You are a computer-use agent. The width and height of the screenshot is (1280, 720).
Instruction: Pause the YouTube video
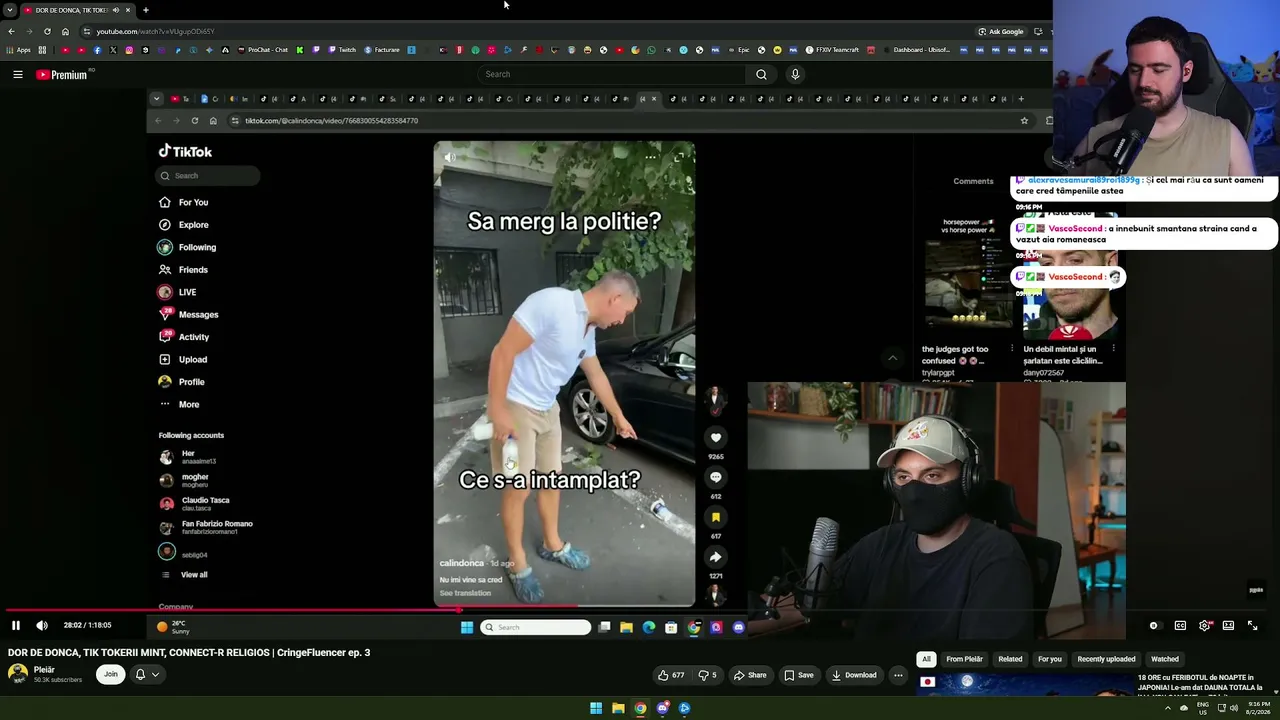click(16, 625)
